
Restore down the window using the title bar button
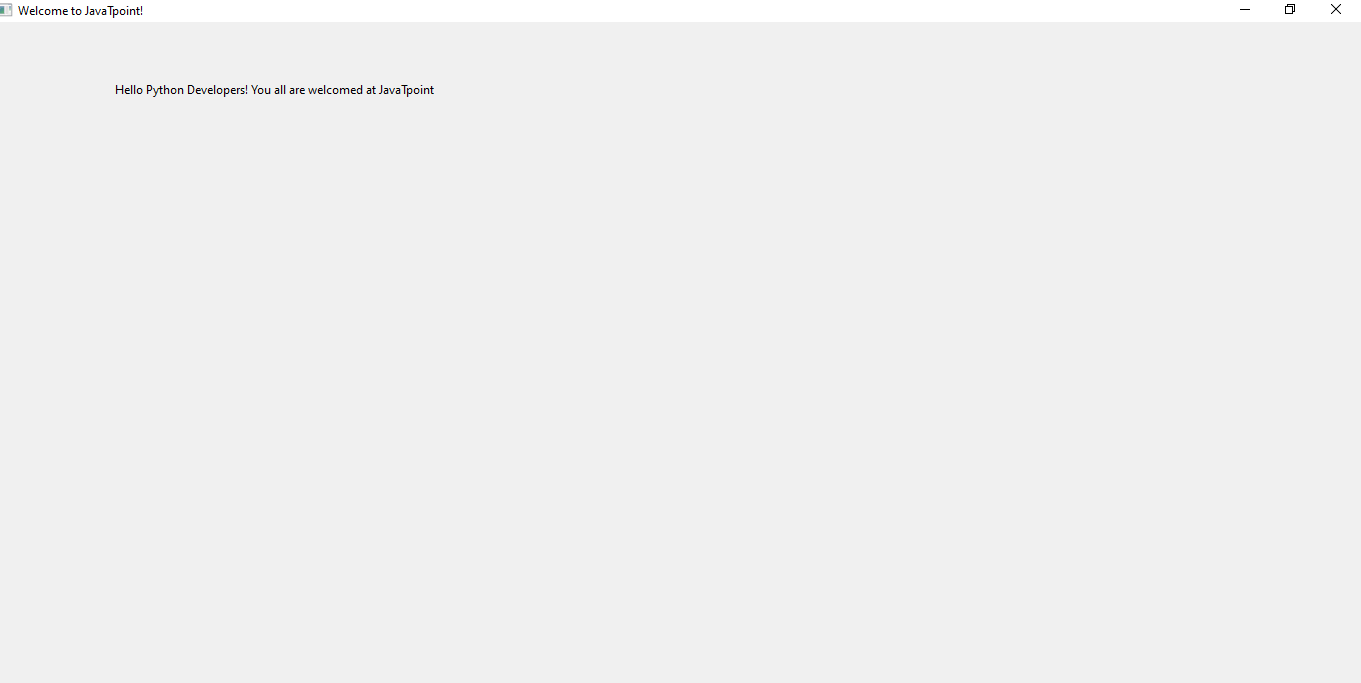coord(1290,10)
